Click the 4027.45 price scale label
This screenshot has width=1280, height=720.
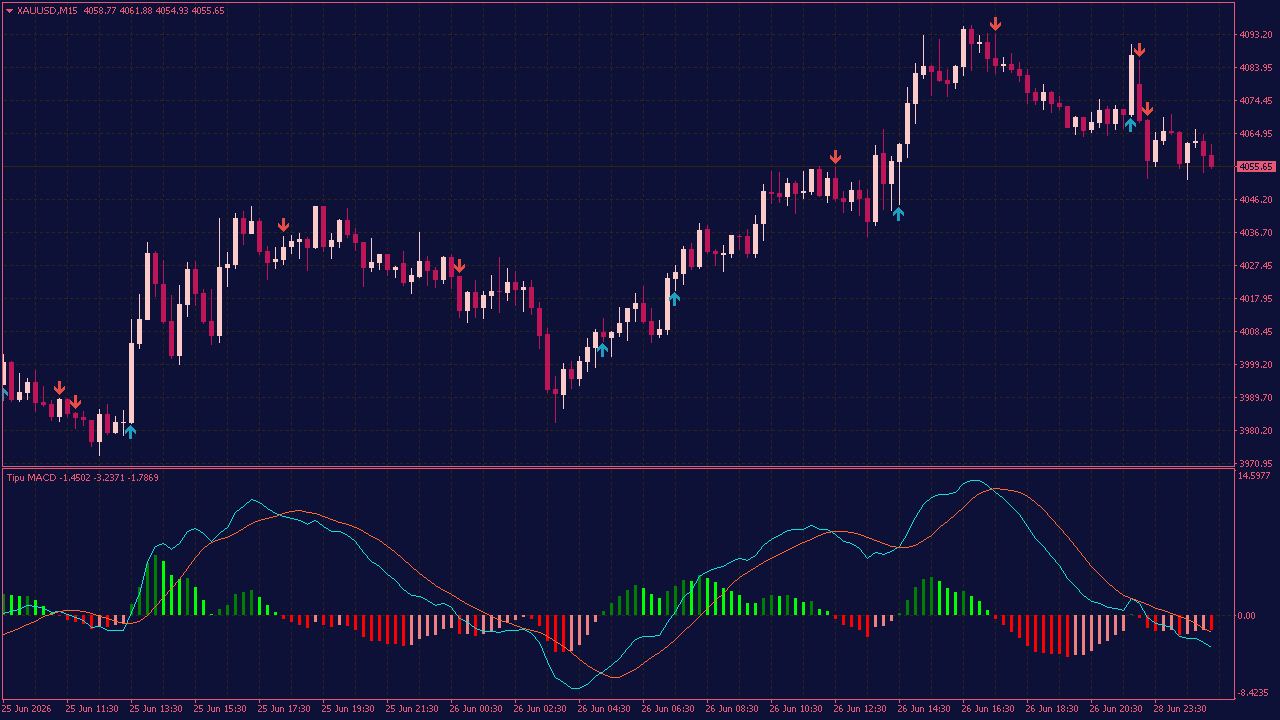point(1255,266)
